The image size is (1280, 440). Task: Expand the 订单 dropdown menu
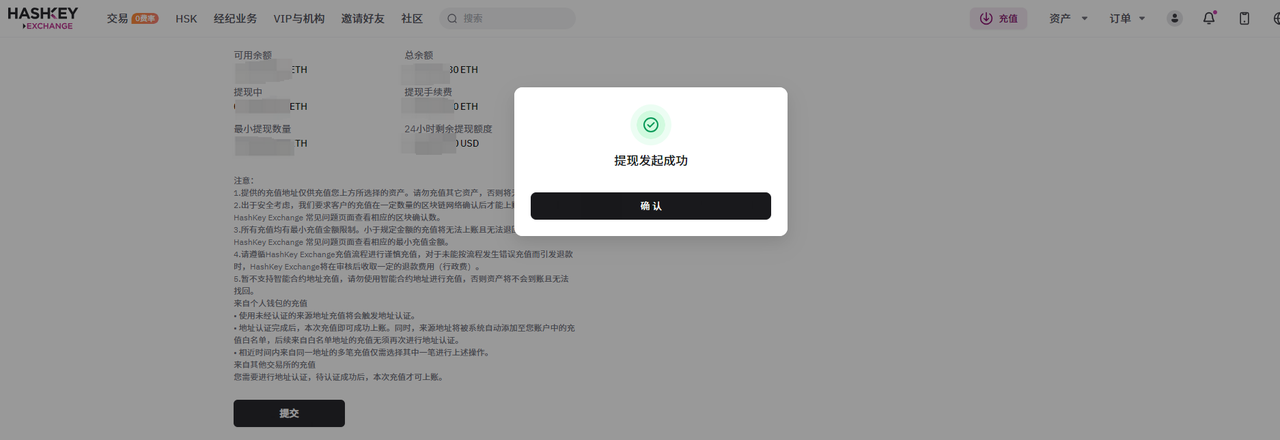(1127, 19)
